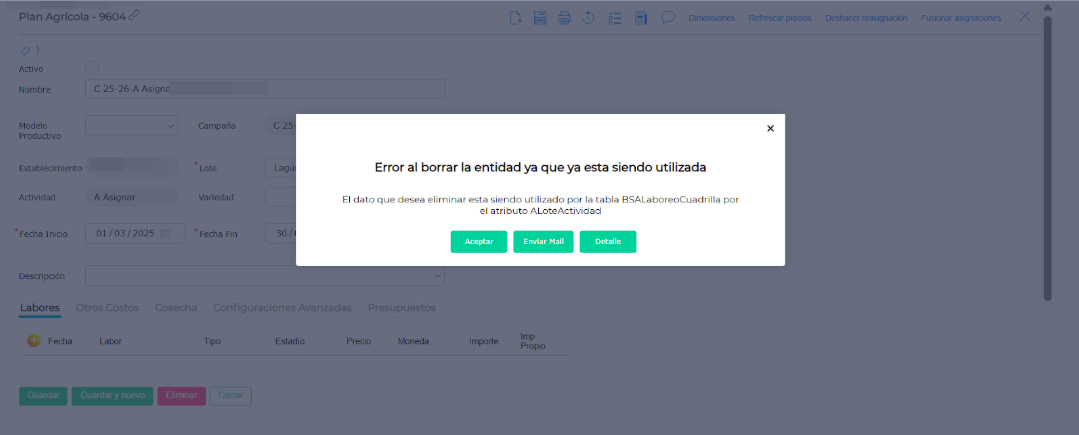Click the new document icon in toolbar
Image resolution: width=1079 pixels, height=435 pixels.
(x=515, y=17)
